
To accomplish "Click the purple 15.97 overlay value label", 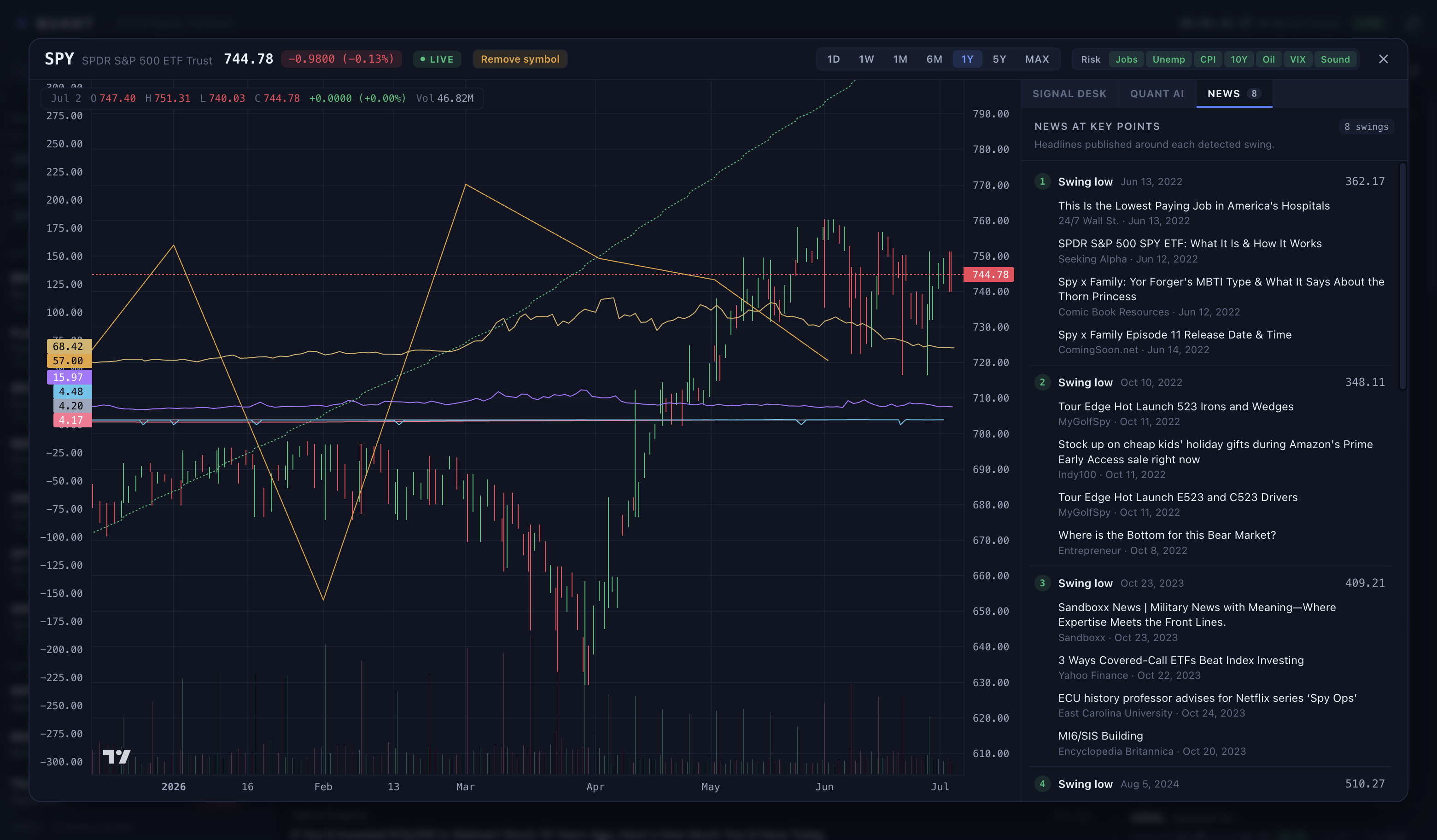I will 69,377.
